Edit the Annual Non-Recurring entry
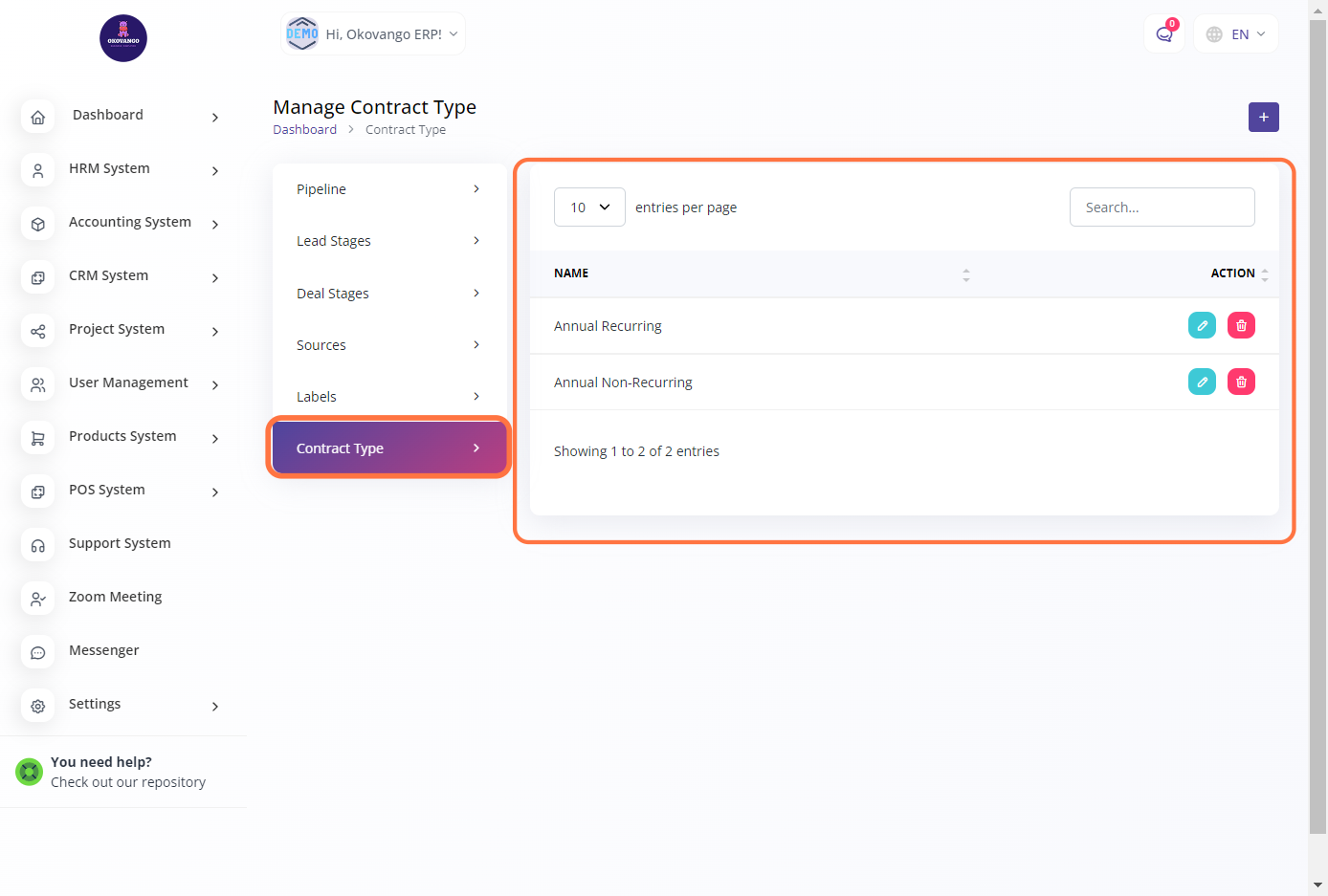1328x896 pixels. click(1202, 382)
